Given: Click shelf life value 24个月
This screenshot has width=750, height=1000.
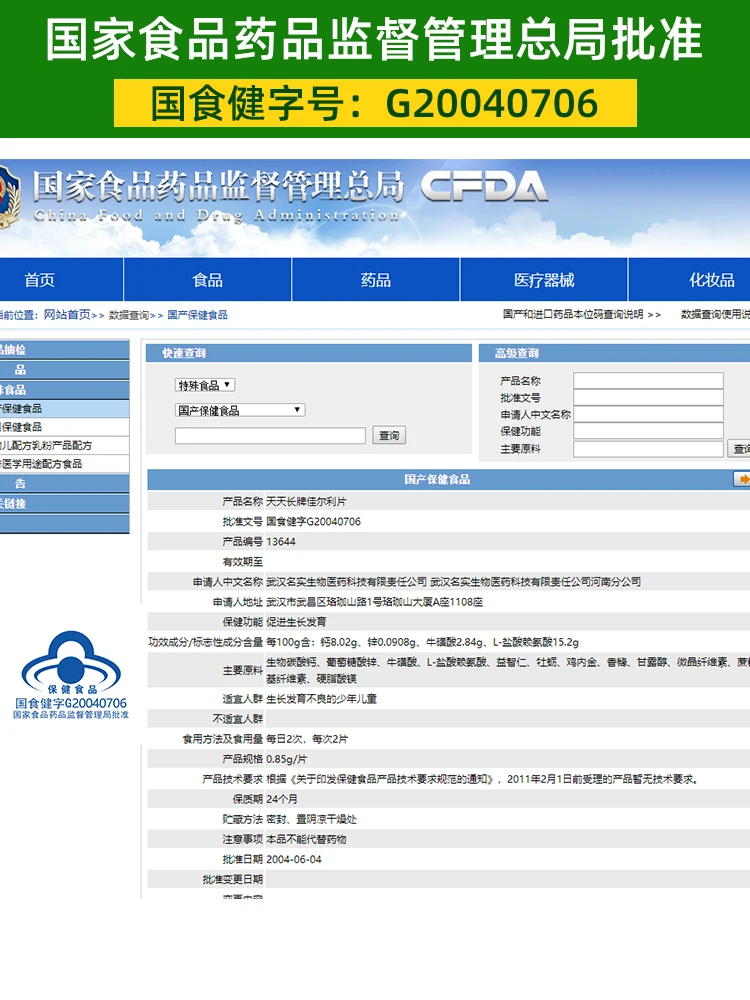Looking at the screenshot, I should 281,799.
